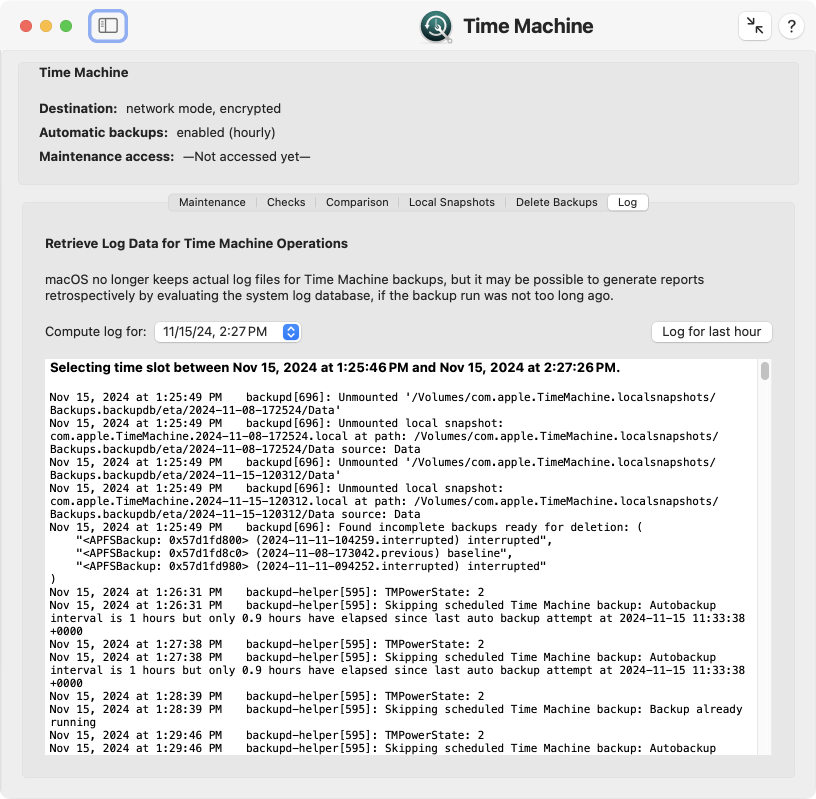The width and height of the screenshot is (816, 799).
Task: Select the Log tab
Action: [x=628, y=202]
